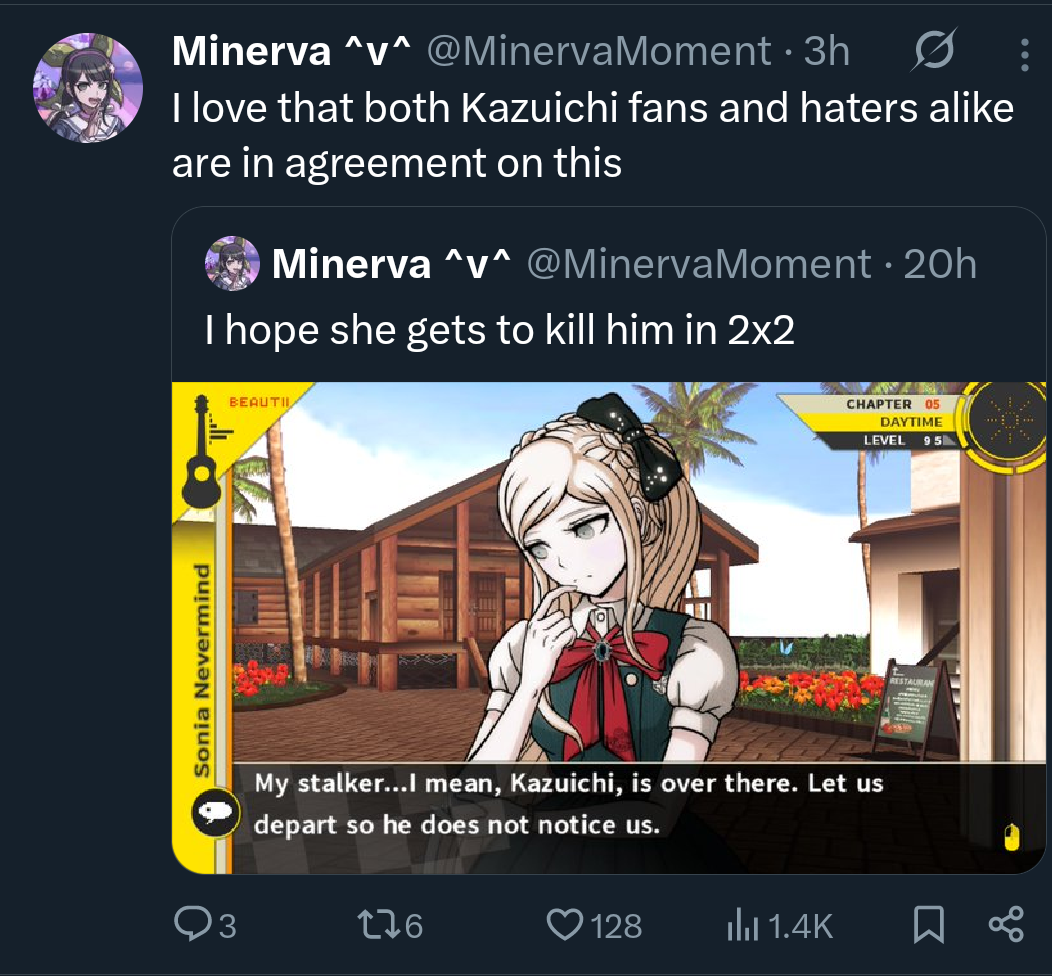Viewport: 1052px width, 976px height.
Task: Open the 3h timestamp link
Action: pyautogui.click(x=827, y=51)
